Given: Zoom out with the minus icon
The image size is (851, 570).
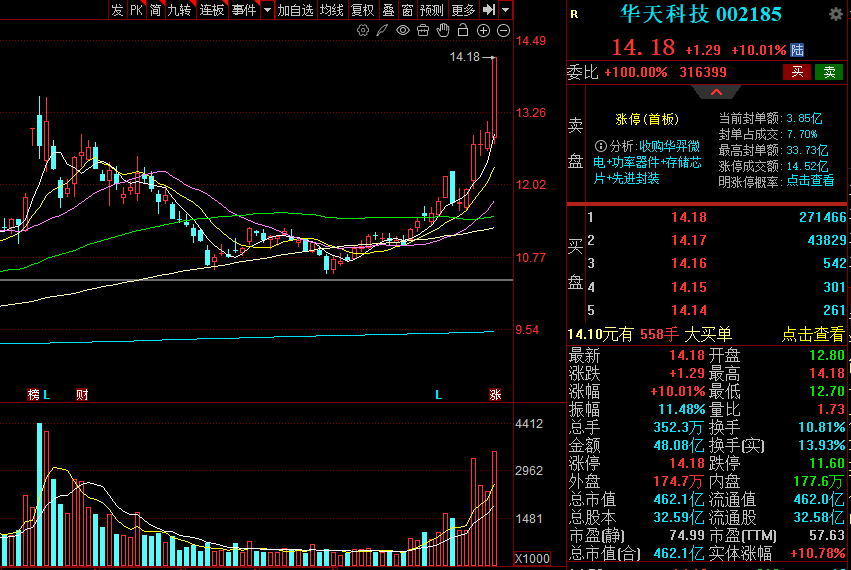Looking at the screenshot, I should (502, 31).
